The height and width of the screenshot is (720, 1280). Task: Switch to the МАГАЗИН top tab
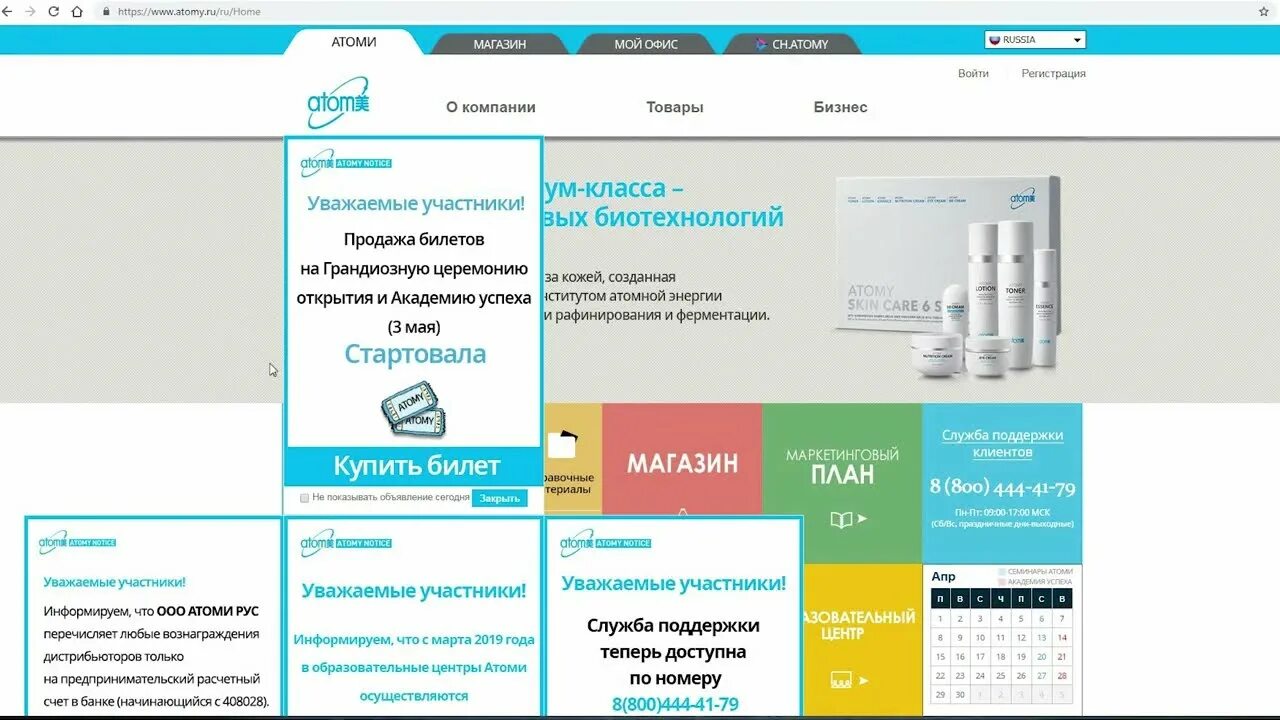point(500,44)
